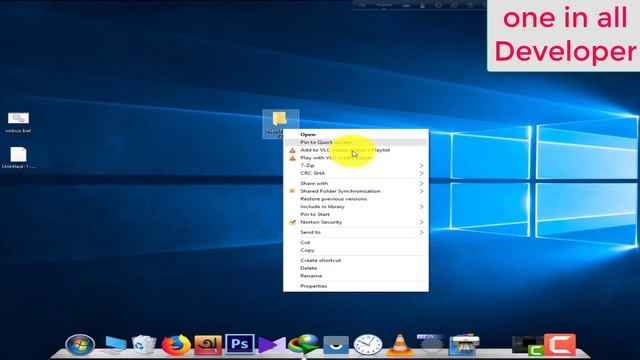Open the Camtasia recorder icon in dock

point(528,346)
